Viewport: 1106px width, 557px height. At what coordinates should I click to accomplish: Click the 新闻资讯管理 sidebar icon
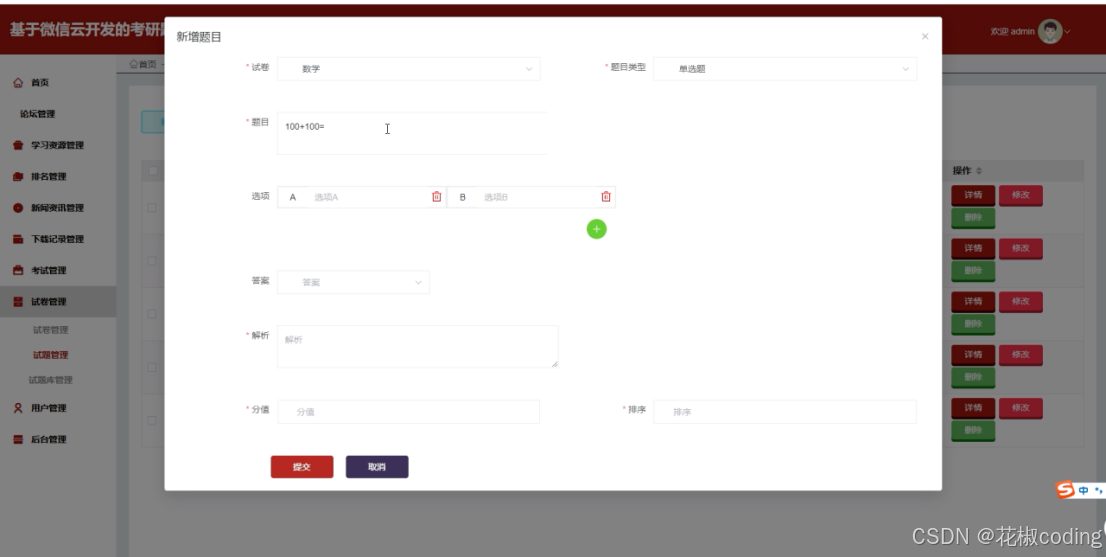(x=18, y=208)
